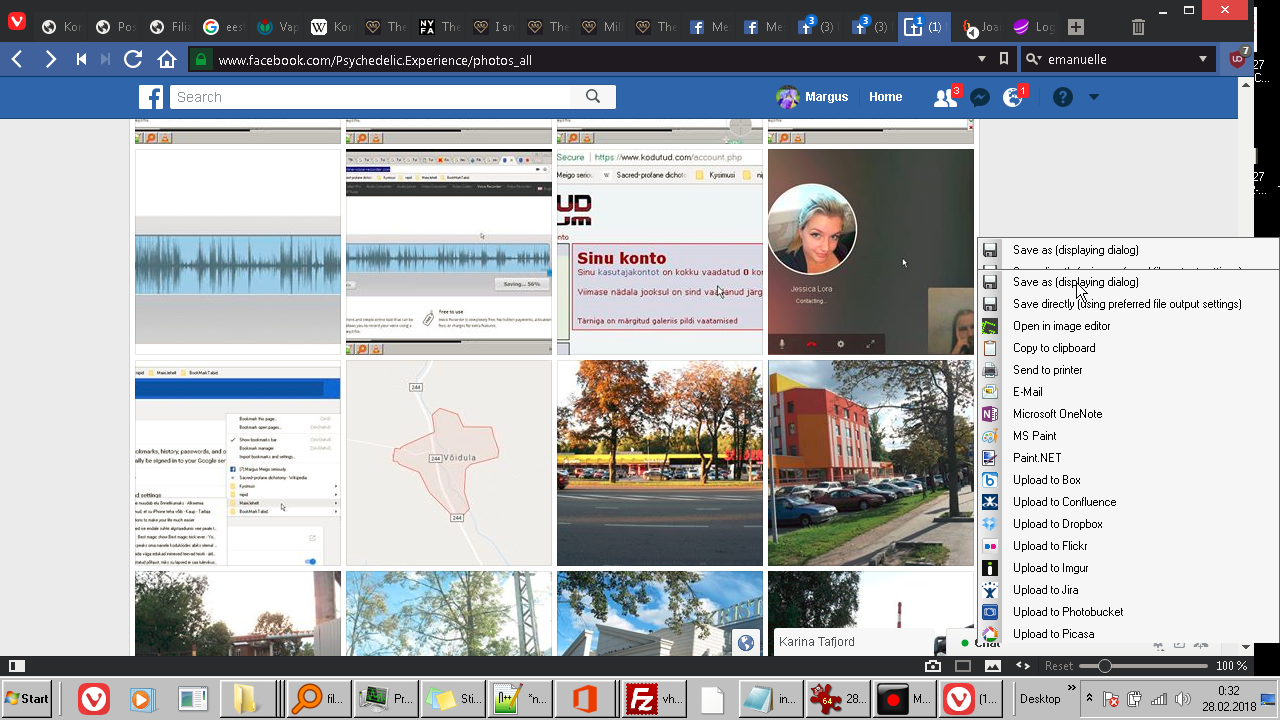Submit Facebook search with magnifier icon
This screenshot has height=720, width=1280.
pyautogui.click(x=593, y=97)
